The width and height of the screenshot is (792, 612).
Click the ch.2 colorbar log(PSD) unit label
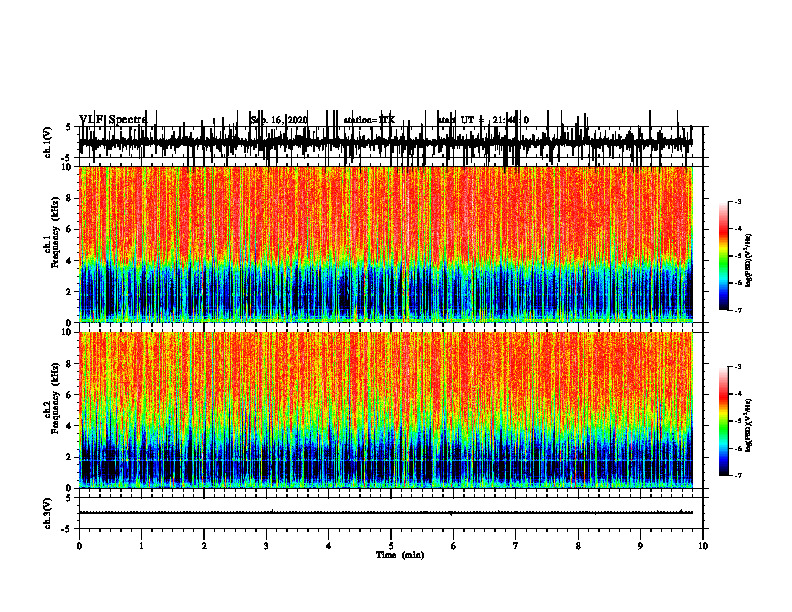(x=749, y=425)
